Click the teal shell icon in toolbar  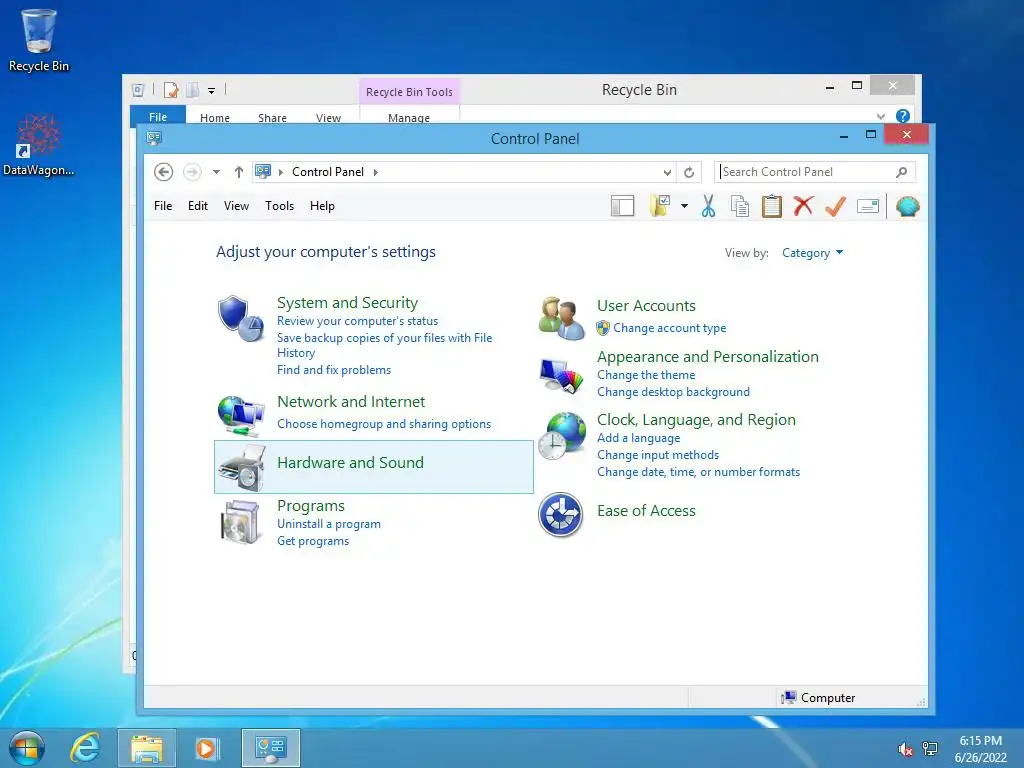click(908, 206)
